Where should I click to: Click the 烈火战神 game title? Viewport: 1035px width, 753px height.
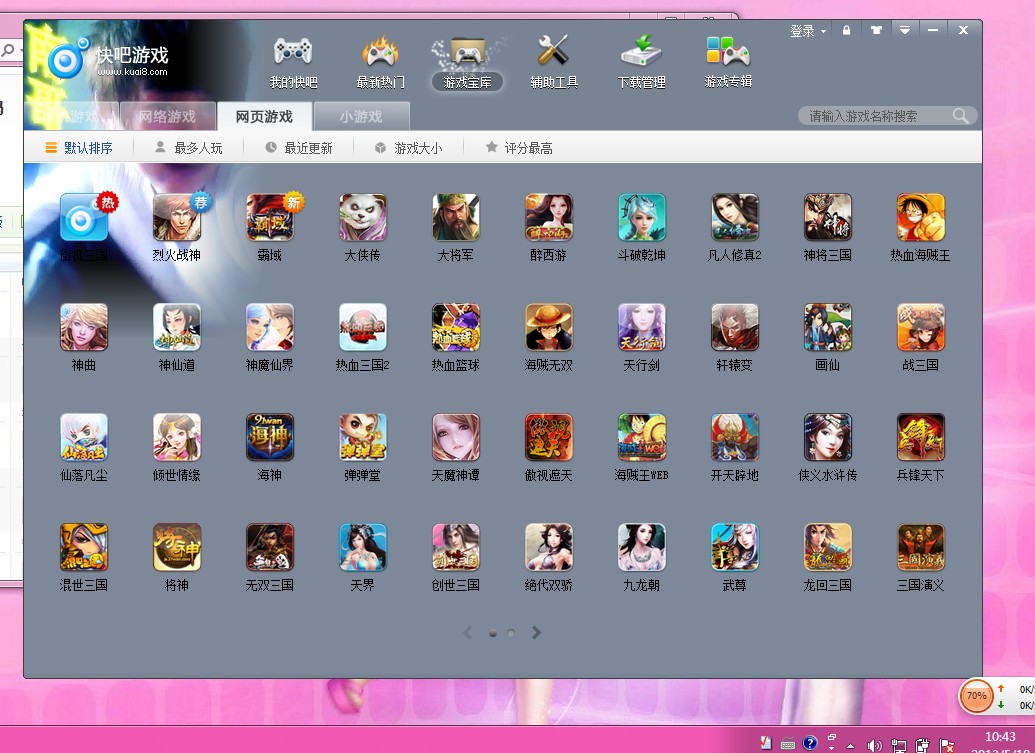(176, 256)
